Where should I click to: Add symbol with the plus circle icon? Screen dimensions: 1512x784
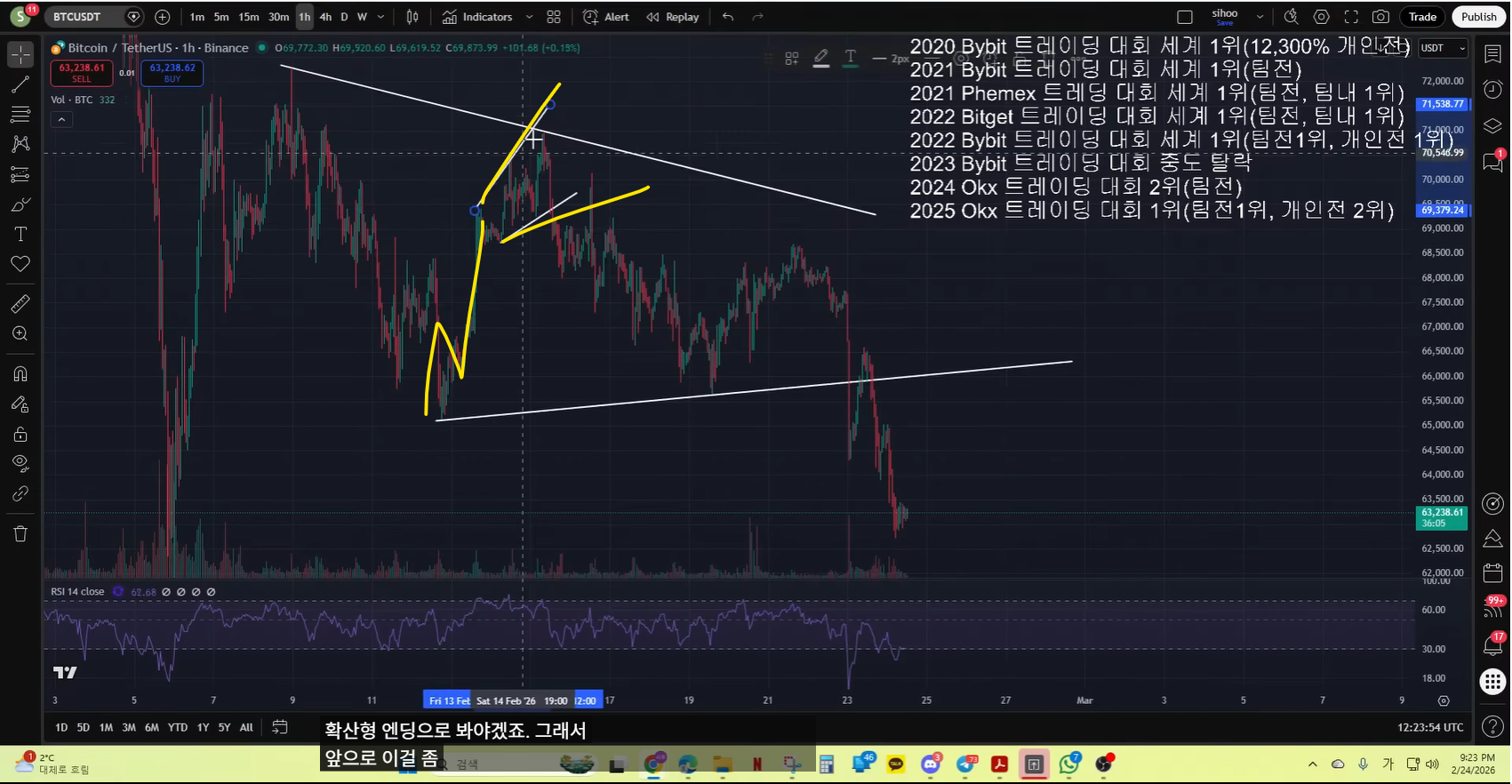click(x=162, y=17)
